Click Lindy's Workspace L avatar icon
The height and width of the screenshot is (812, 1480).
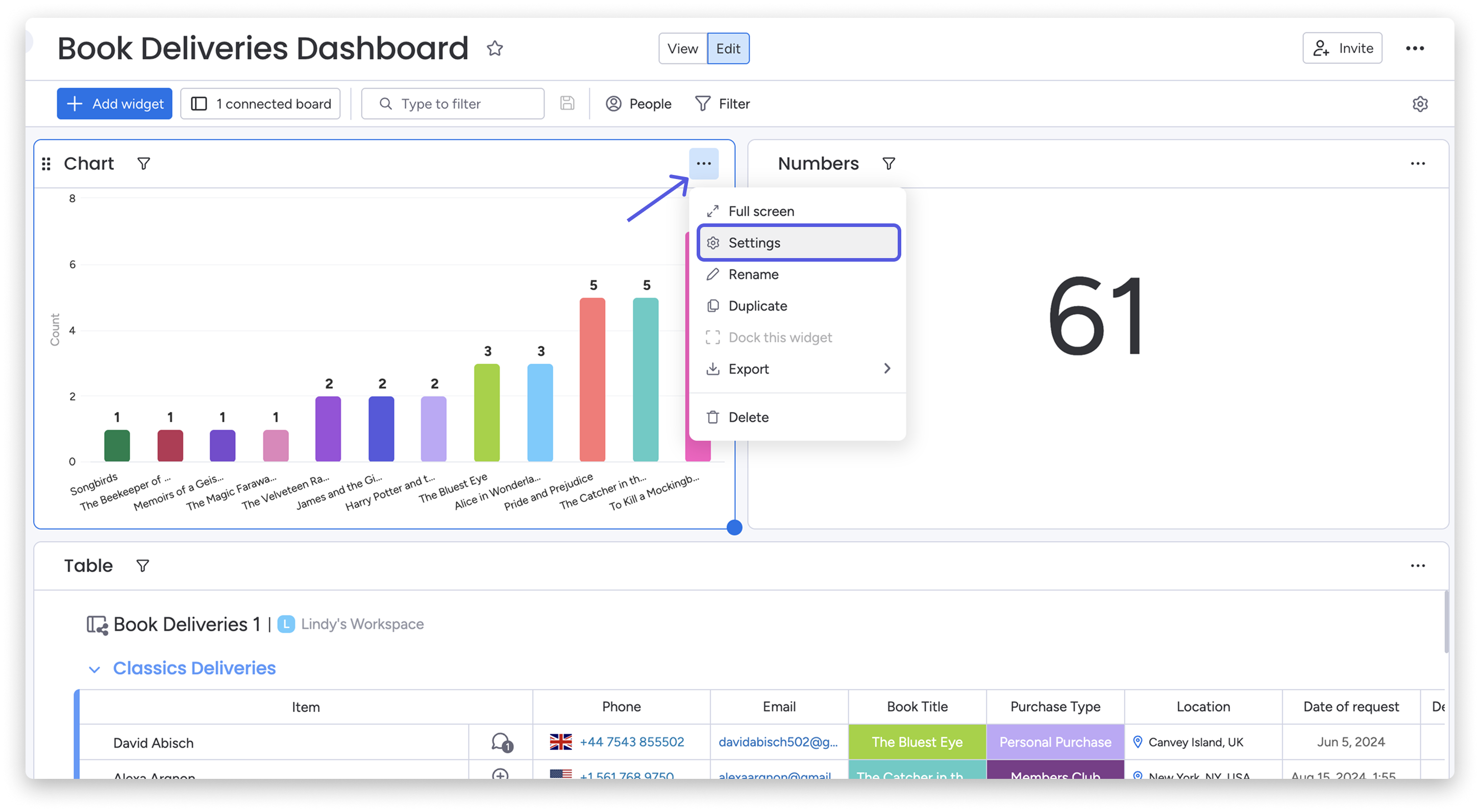point(286,624)
